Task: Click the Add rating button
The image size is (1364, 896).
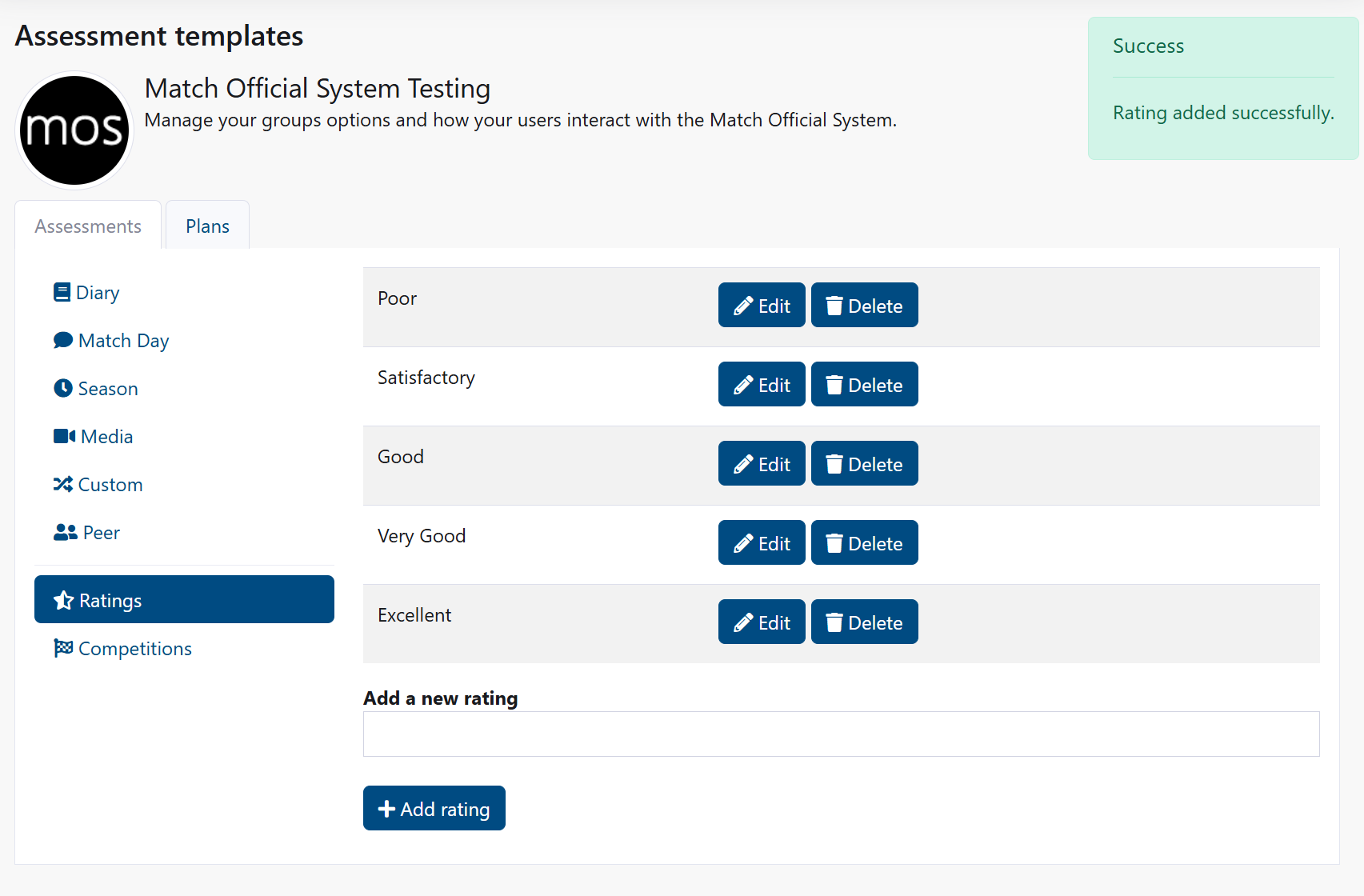Action: (434, 808)
